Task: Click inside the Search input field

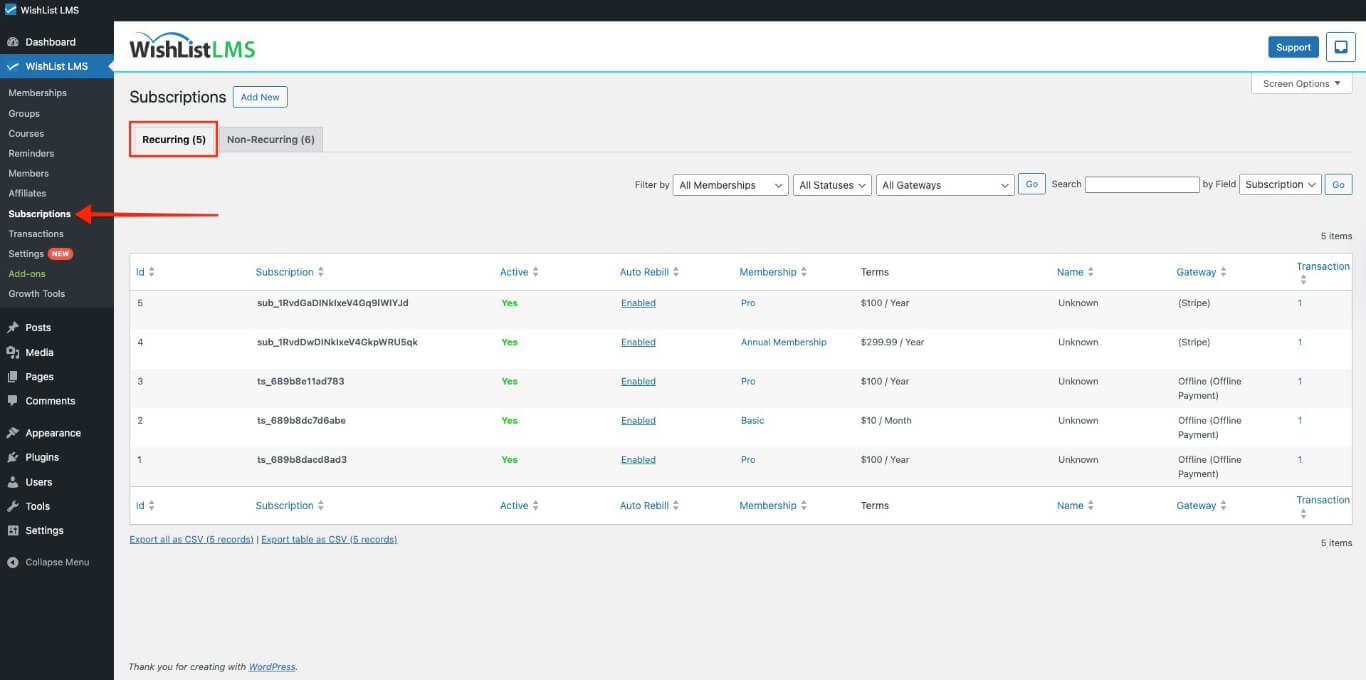Action: point(1142,184)
